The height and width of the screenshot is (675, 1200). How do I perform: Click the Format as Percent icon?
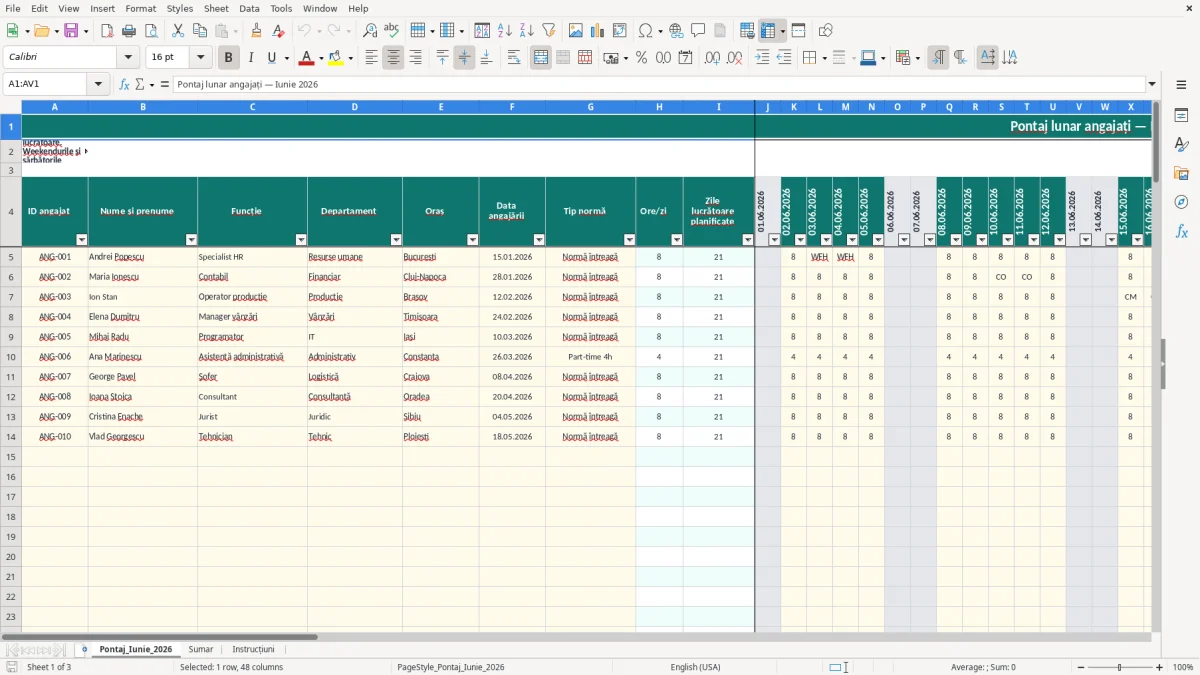click(641, 58)
